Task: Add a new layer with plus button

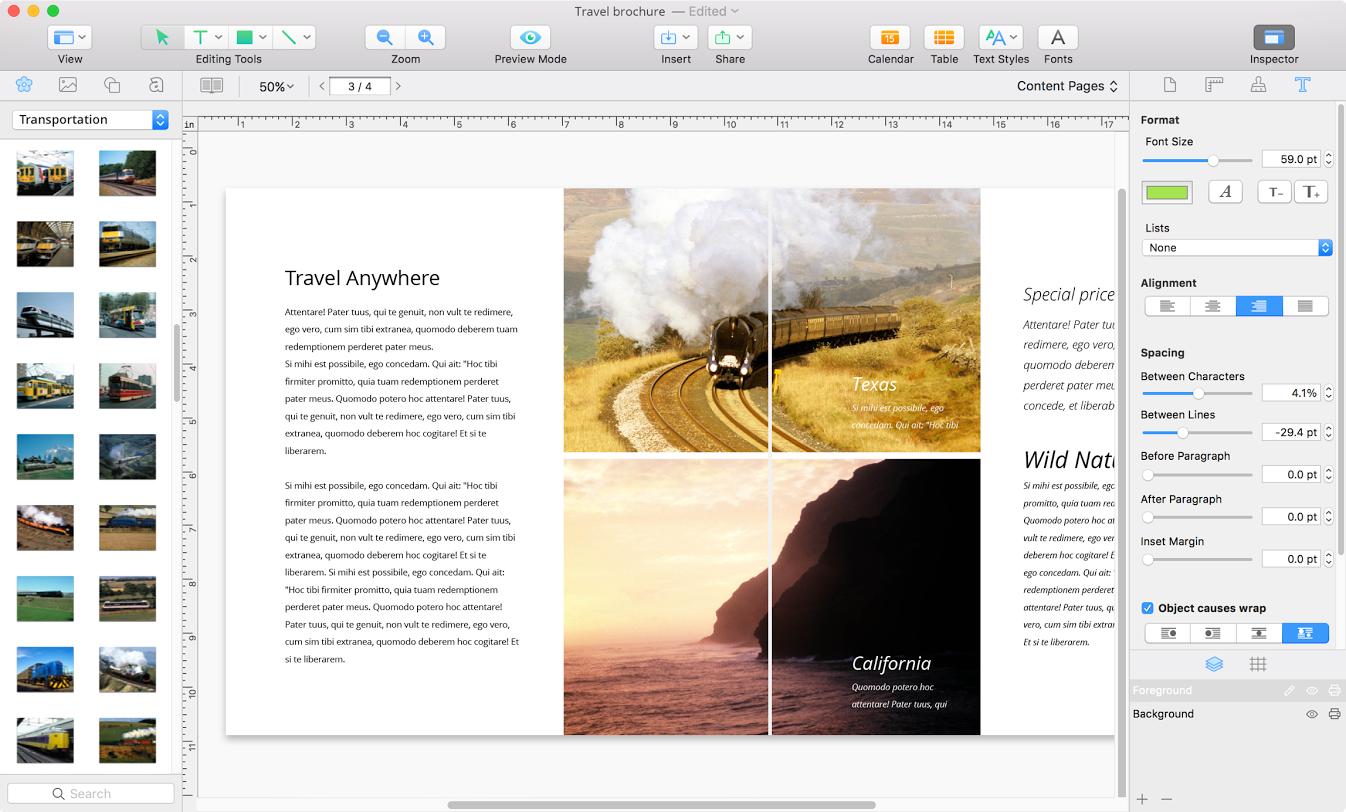Action: (1142, 799)
